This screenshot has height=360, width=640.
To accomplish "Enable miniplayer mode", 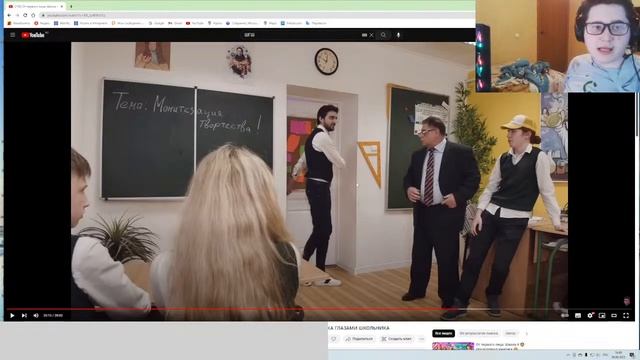I will (602, 316).
